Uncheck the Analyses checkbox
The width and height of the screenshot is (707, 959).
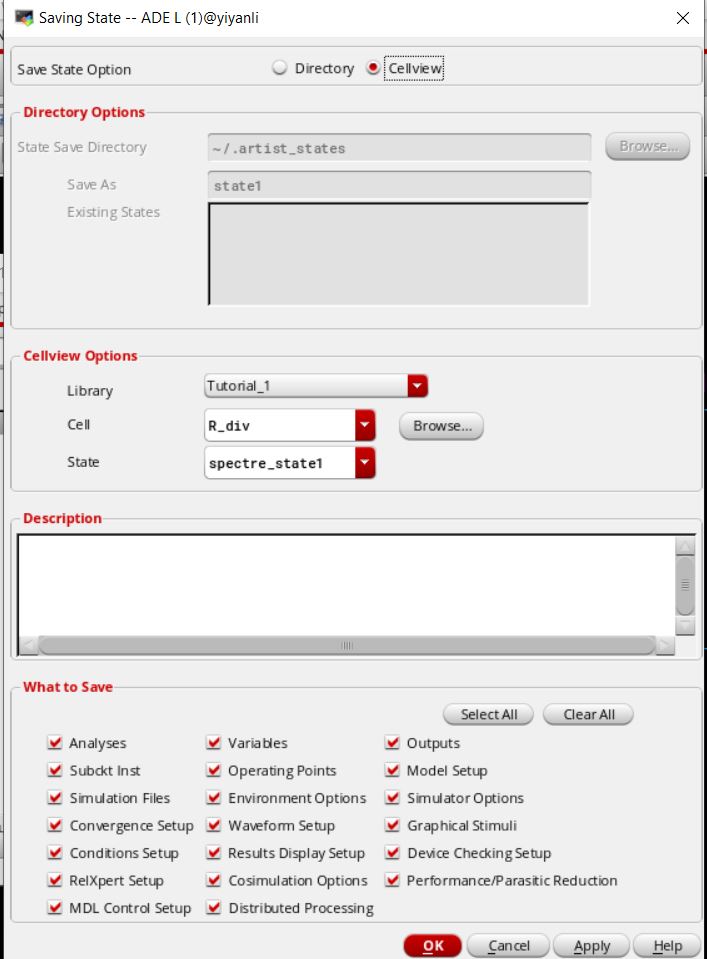(54, 742)
